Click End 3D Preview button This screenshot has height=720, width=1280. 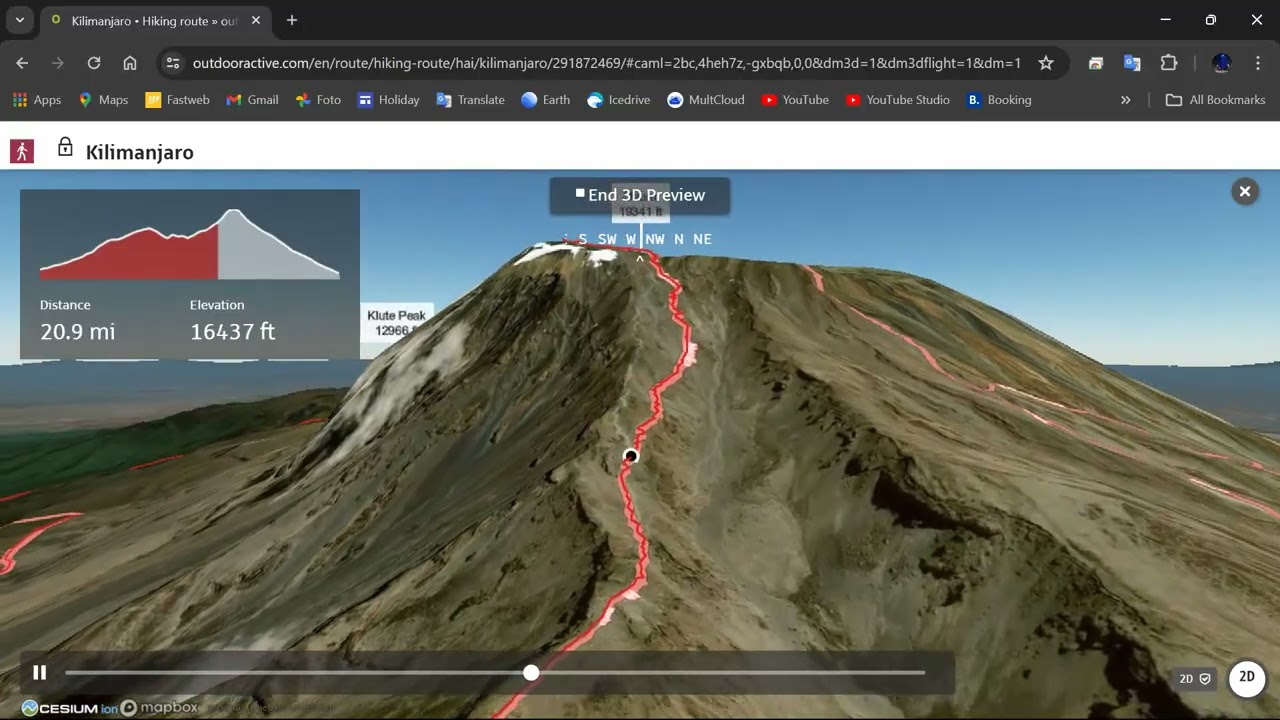pyautogui.click(x=640, y=195)
